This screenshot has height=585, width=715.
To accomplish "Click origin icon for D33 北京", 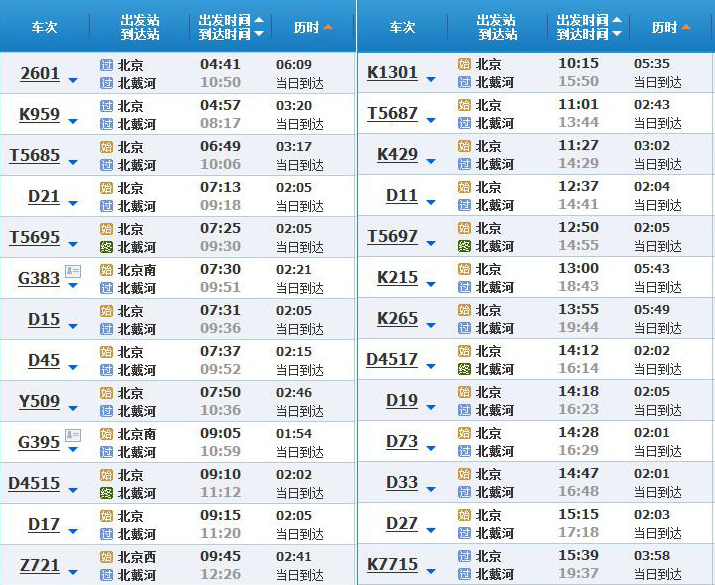I will tap(464, 474).
